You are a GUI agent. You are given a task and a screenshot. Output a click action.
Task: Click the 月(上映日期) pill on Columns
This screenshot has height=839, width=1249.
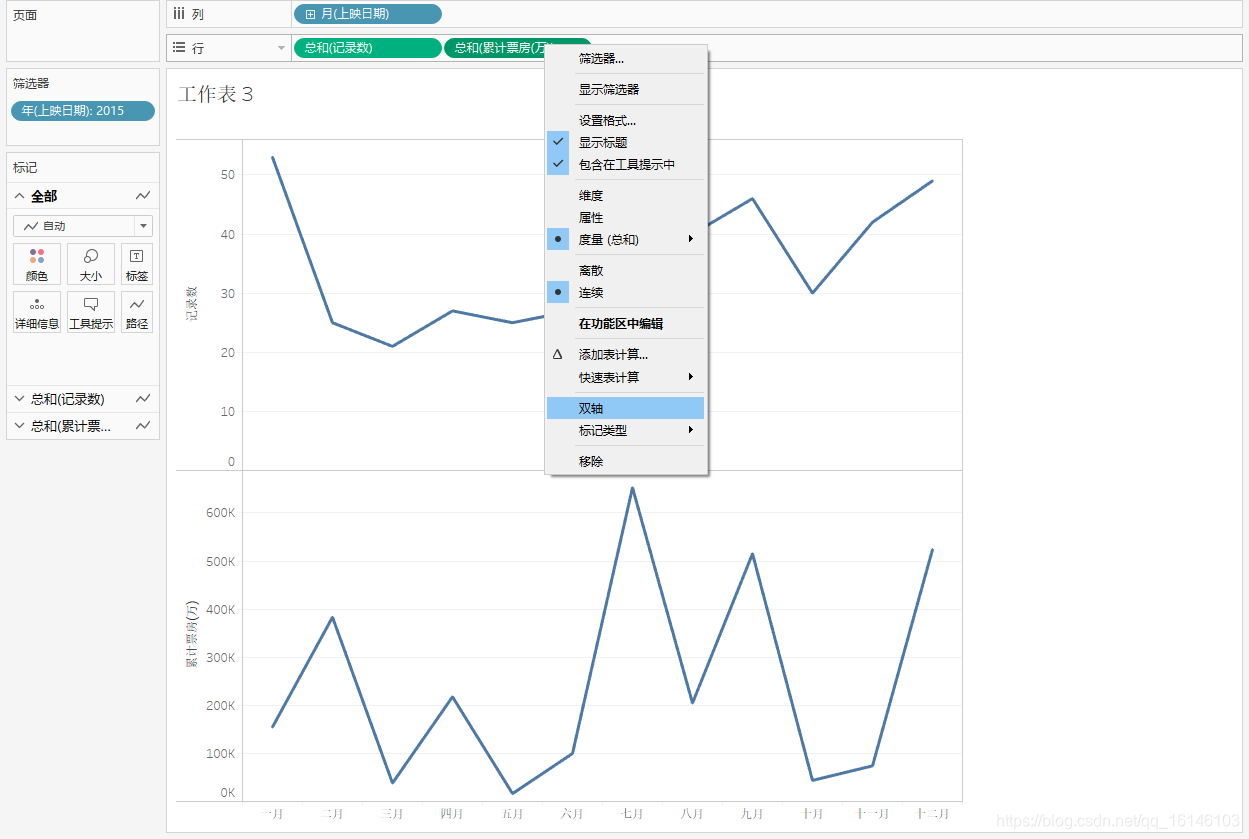pos(367,14)
